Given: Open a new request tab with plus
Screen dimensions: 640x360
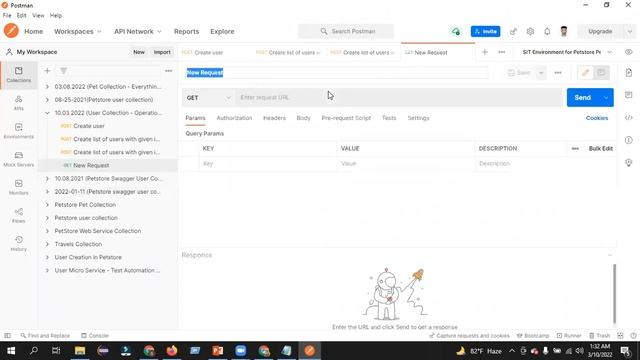Looking at the screenshot, I should pos(485,52).
